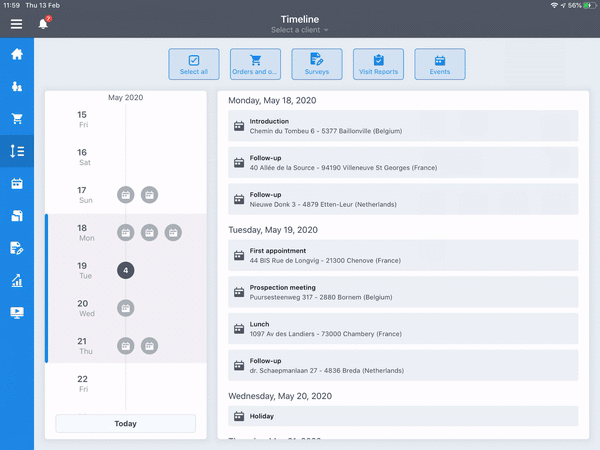This screenshot has width=600, height=450.
Task: Select Wednesday 20 in the date list
Action: (83, 308)
